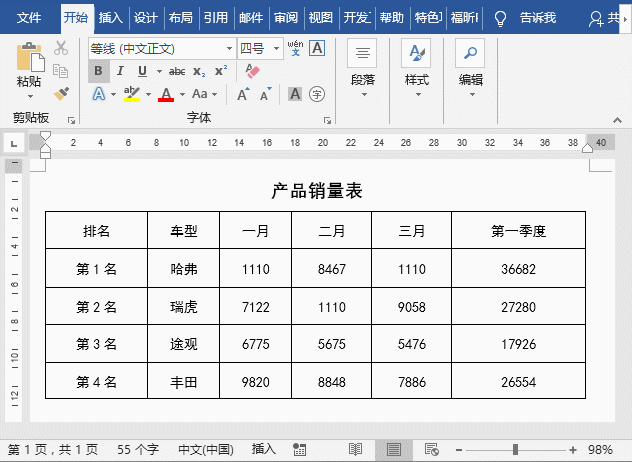
Task: Switch to the Layout tab
Action: 181,18
